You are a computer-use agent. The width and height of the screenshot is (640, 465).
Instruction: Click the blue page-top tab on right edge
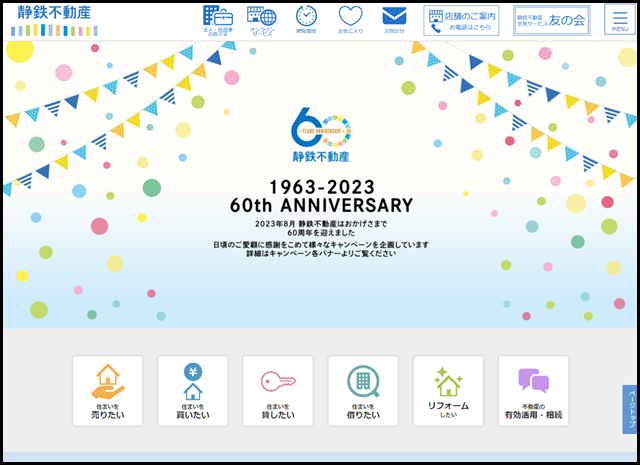[x=630, y=409]
